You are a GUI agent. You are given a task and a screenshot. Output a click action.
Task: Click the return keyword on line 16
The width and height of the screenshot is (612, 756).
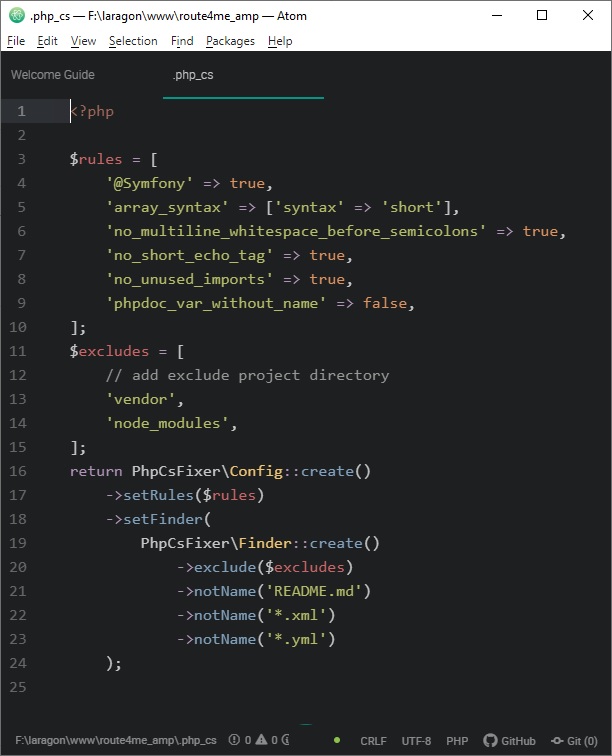click(x=96, y=471)
